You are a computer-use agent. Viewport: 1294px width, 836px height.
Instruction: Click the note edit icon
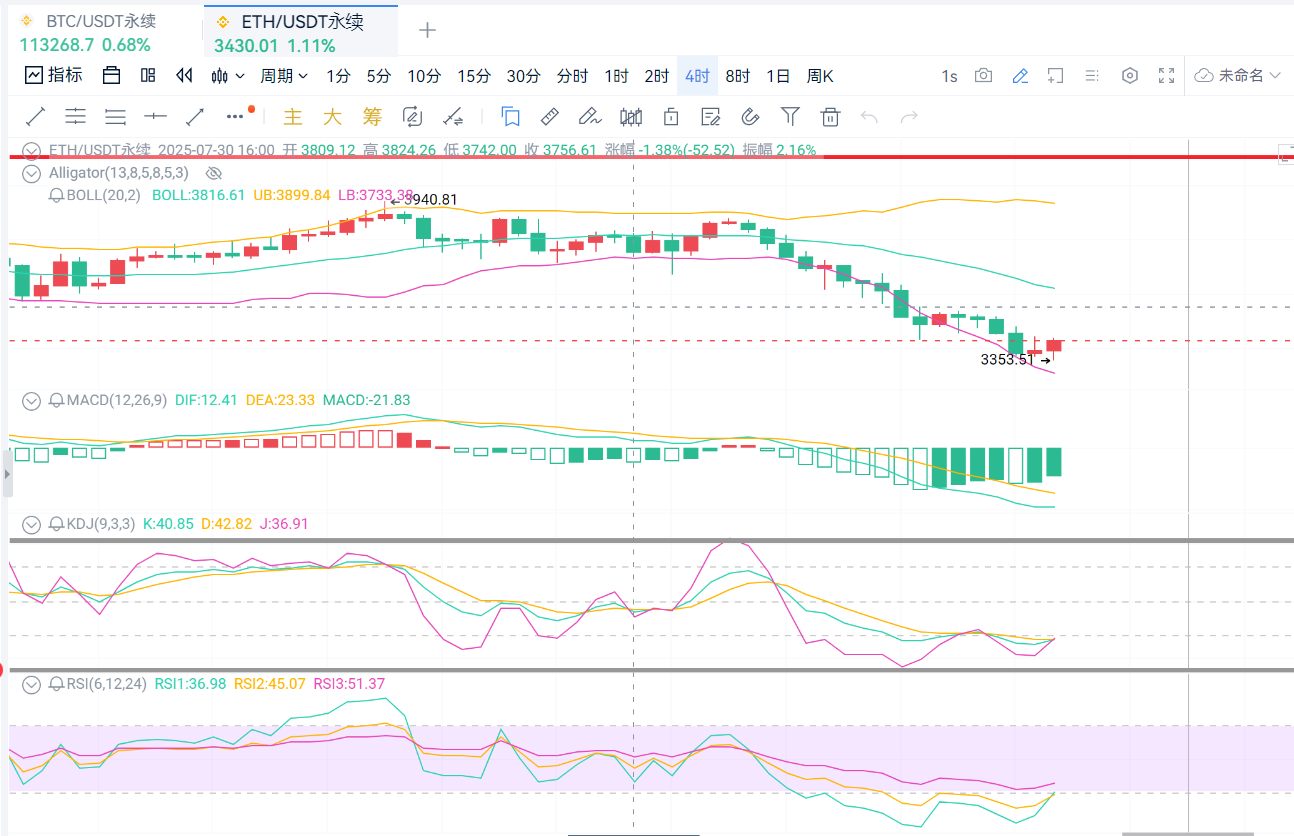[x=711, y=117]
